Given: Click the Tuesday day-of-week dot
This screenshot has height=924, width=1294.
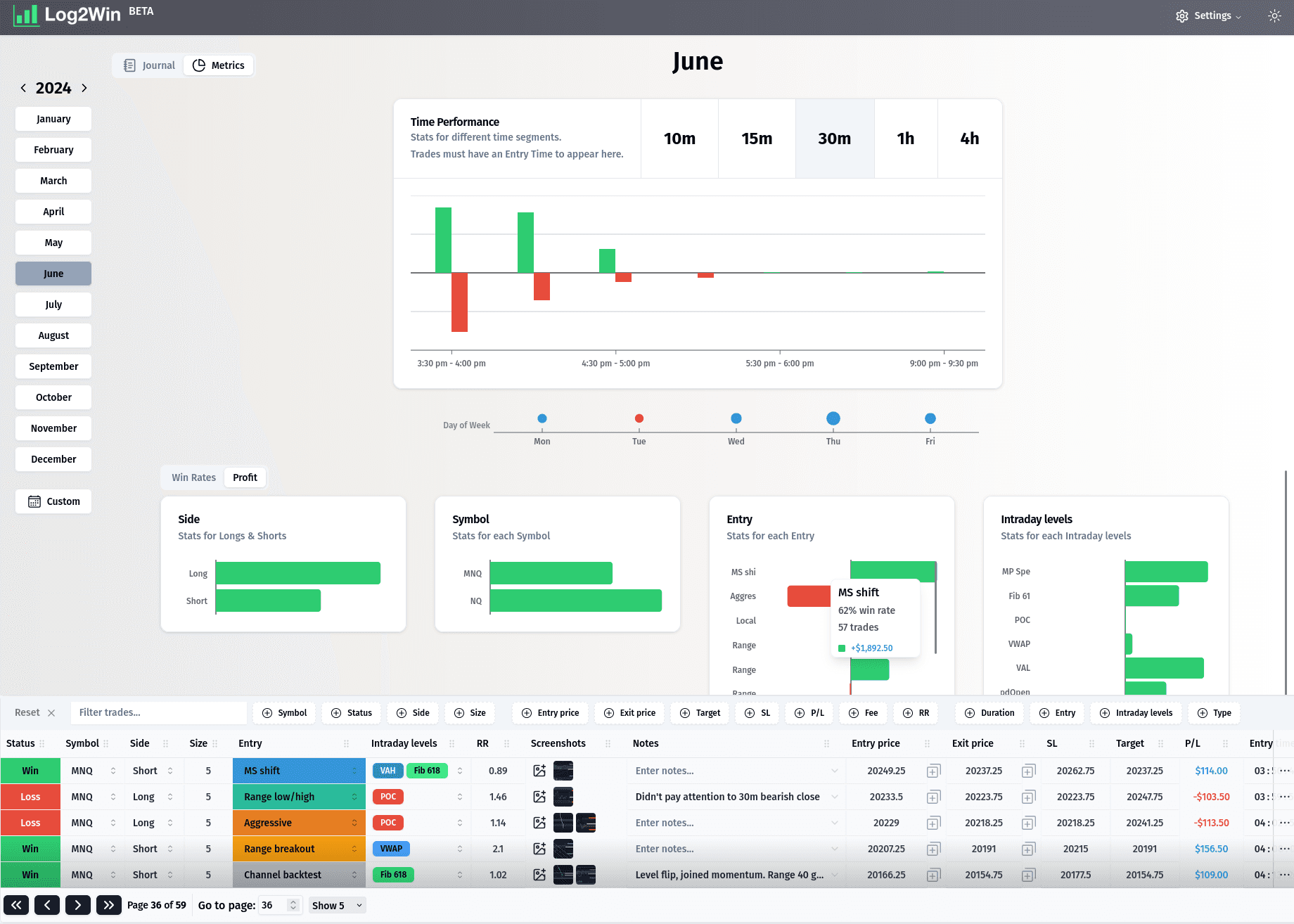Looking at the screenshot, I should coord(639,418).
